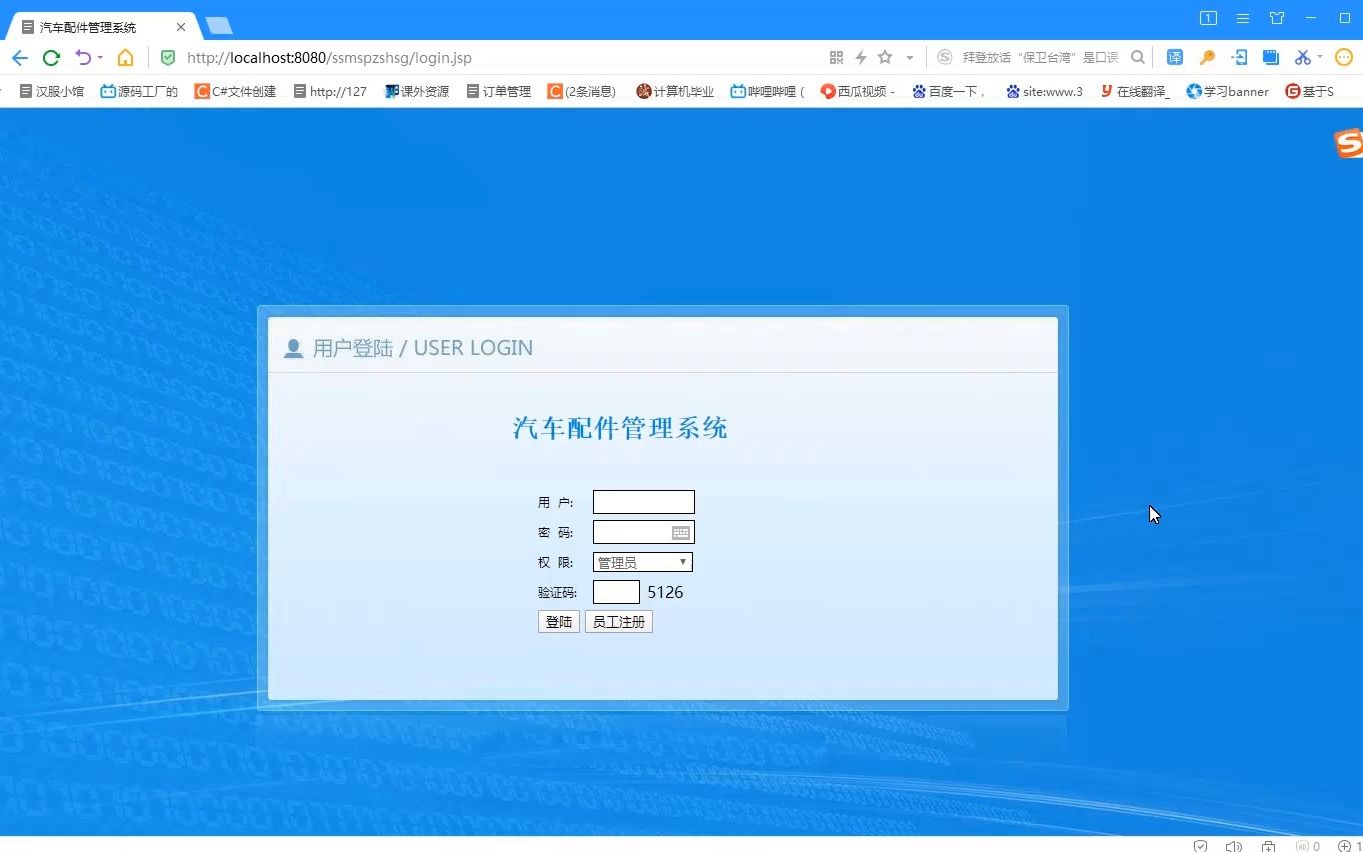Screen dimensions: 1363x852
Task: Click the search magnifier in address bar
Action: [1138, 57]
